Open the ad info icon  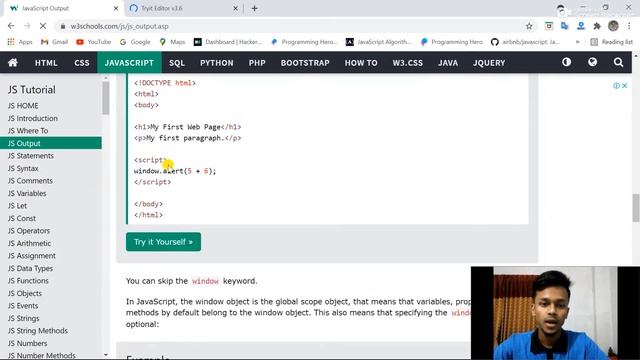point(616,85)
